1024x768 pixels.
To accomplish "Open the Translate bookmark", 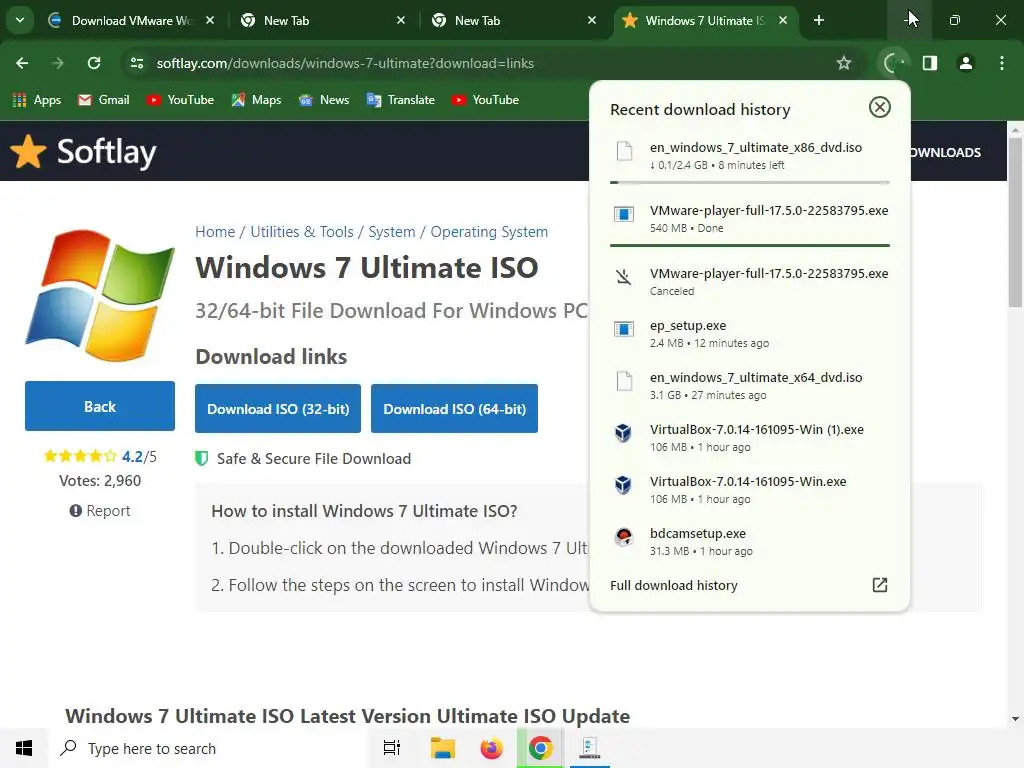I will pyautogui.click(x=401, y=100).
